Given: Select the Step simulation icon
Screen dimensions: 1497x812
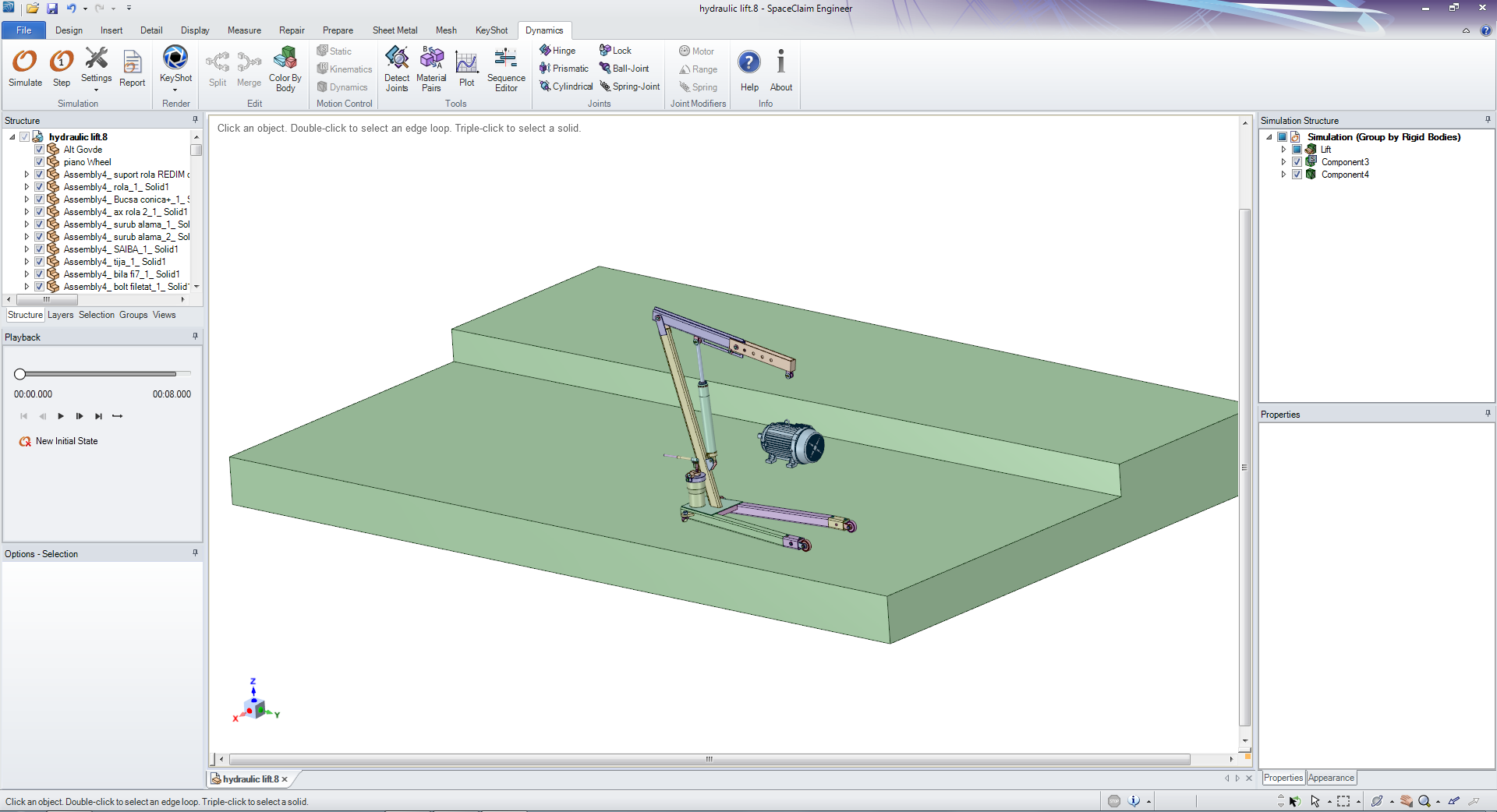Looking at the screenshot, I should 61,69.
